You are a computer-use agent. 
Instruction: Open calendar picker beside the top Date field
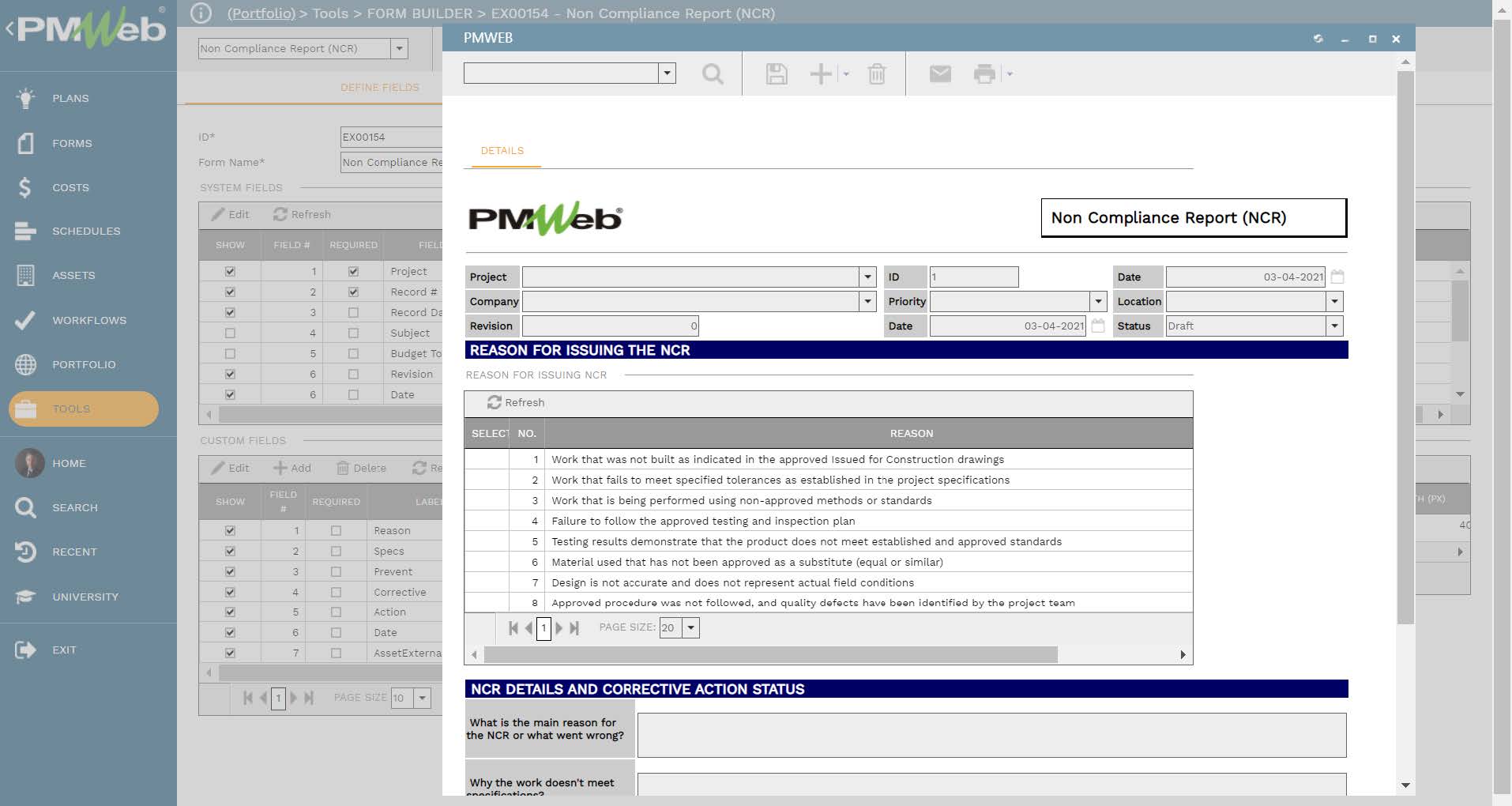pos(1337,277)
